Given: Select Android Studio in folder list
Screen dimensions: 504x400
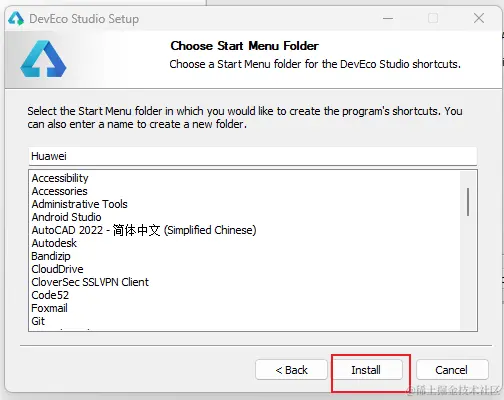Looking at the screenshot, I should click(66, 217).
